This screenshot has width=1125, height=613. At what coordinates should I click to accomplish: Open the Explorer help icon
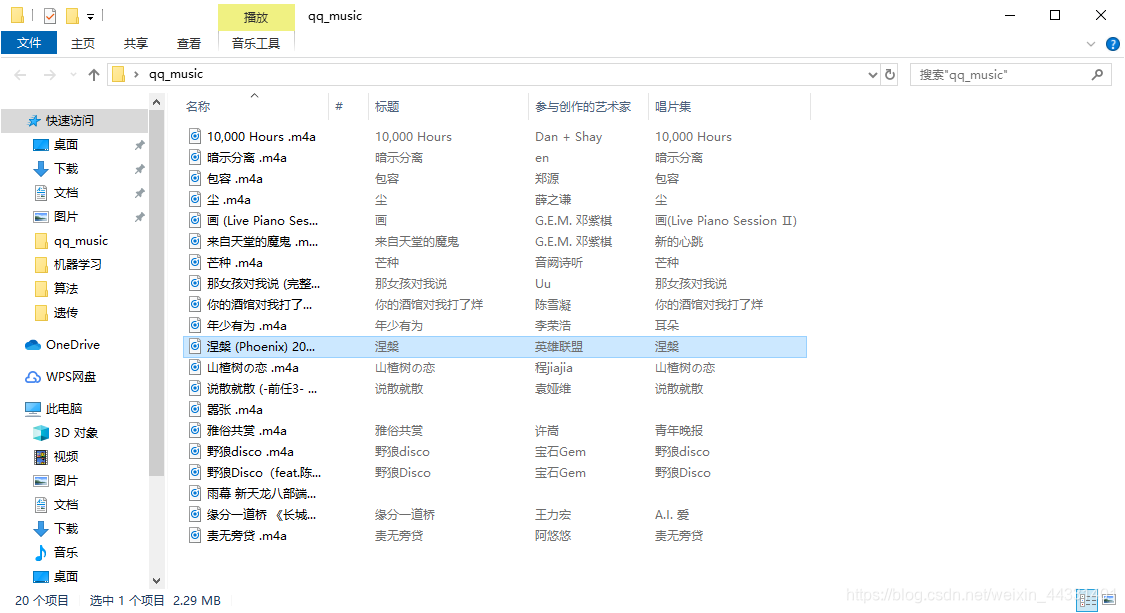pyautogui.click(x=1113, y=44)
